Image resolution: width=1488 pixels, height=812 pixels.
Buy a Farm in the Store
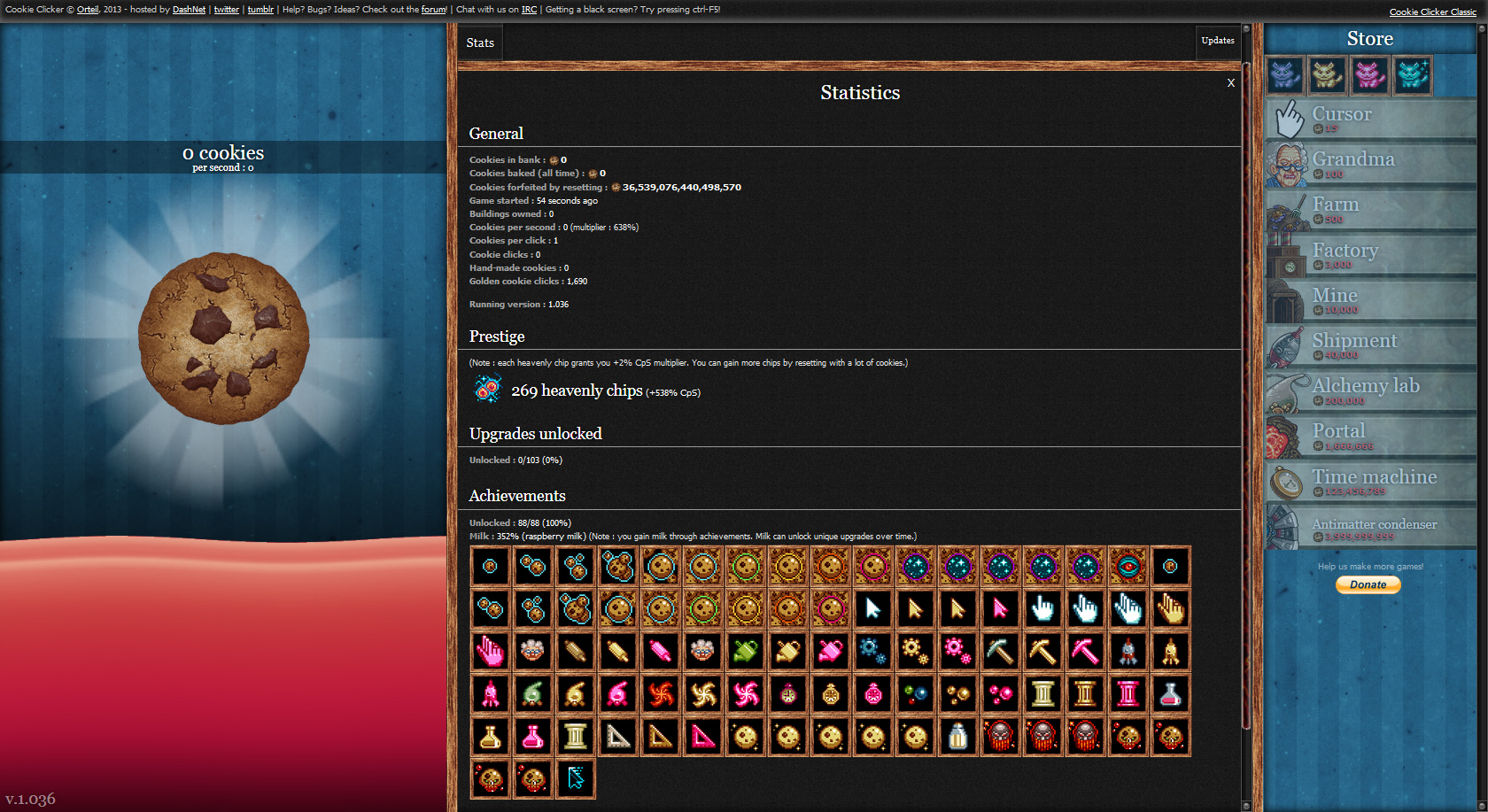[1371, 210]
